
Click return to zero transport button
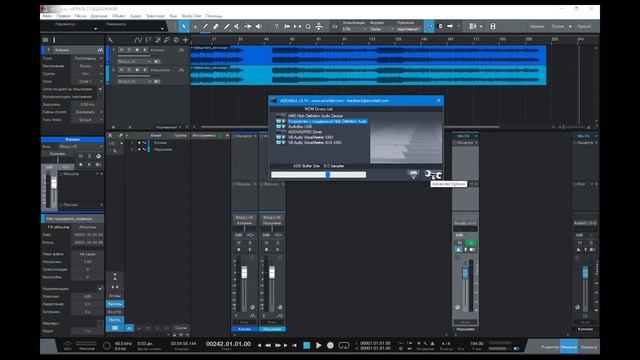[294, 345]
